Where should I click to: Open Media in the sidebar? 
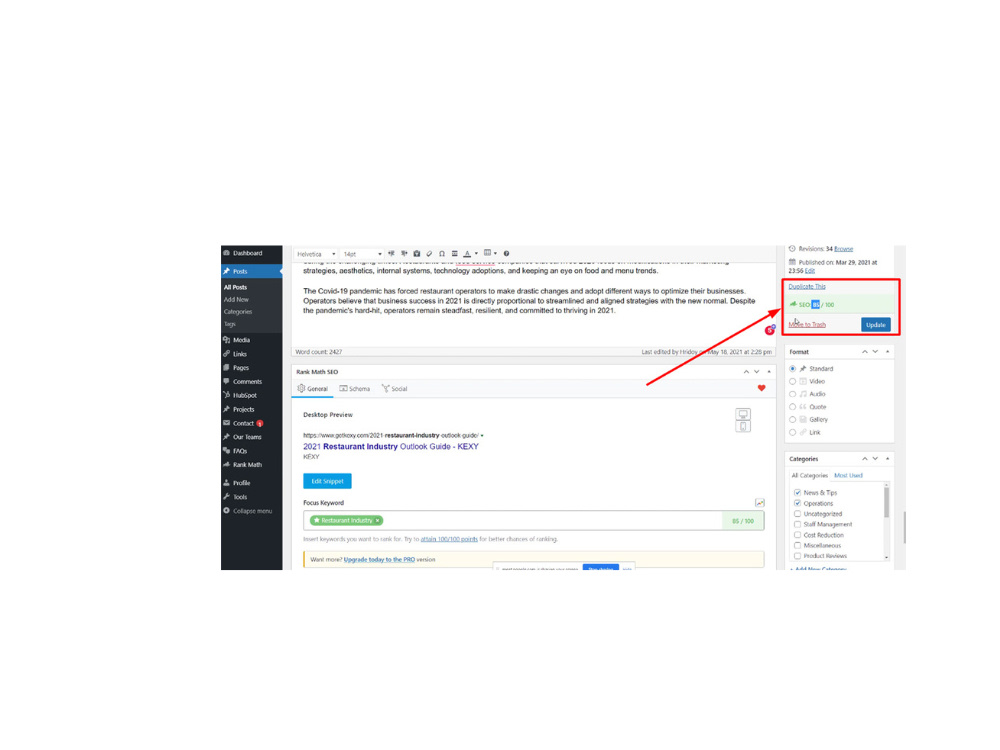point(251,340)
